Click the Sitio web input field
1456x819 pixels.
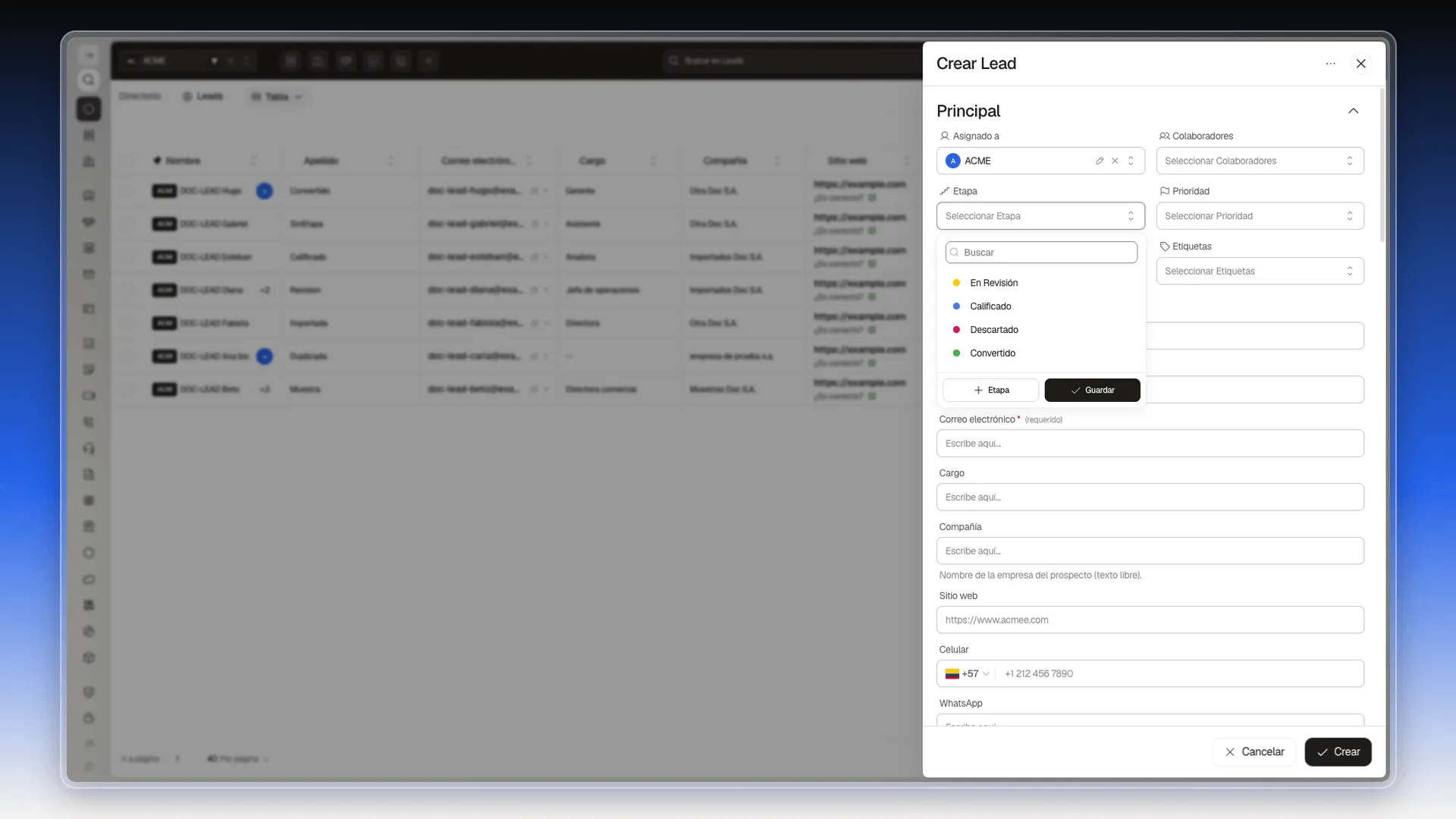coord(1150,620)
